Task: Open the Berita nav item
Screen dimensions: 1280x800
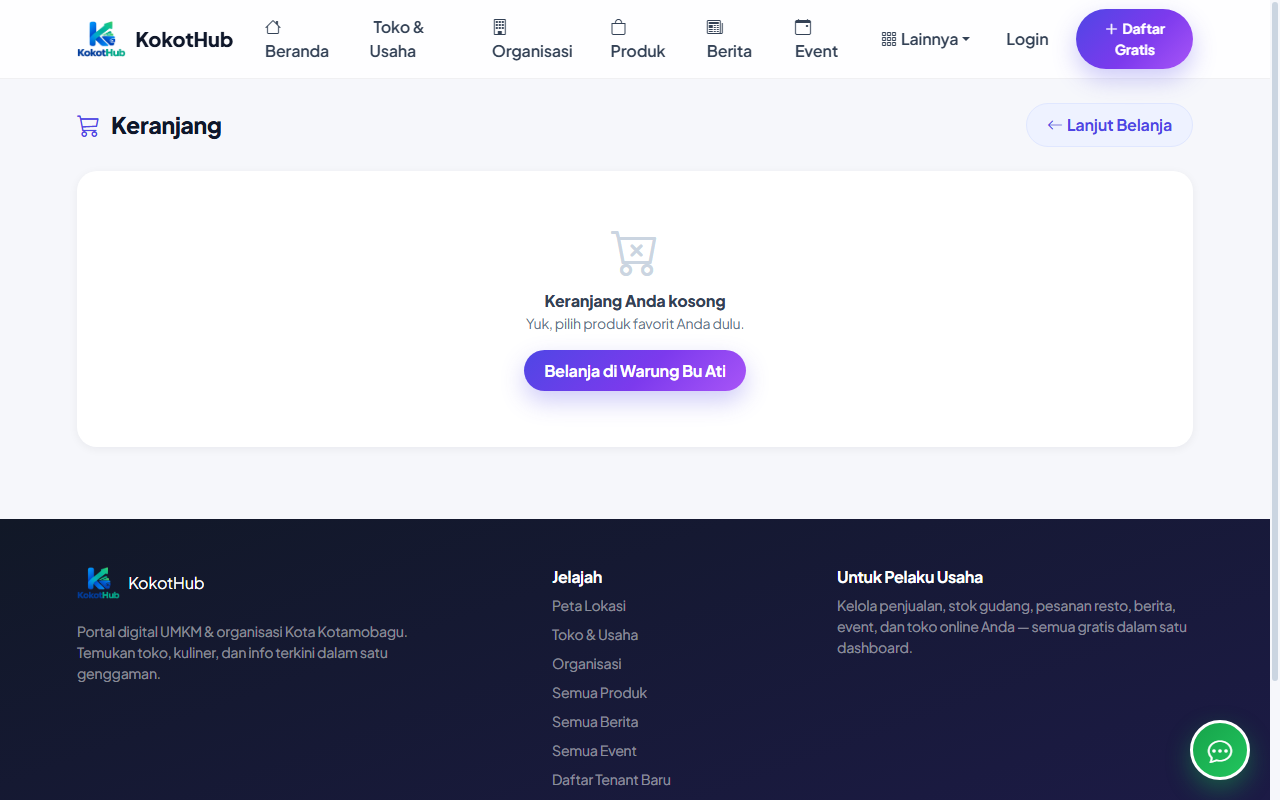Action: [729, 39]
